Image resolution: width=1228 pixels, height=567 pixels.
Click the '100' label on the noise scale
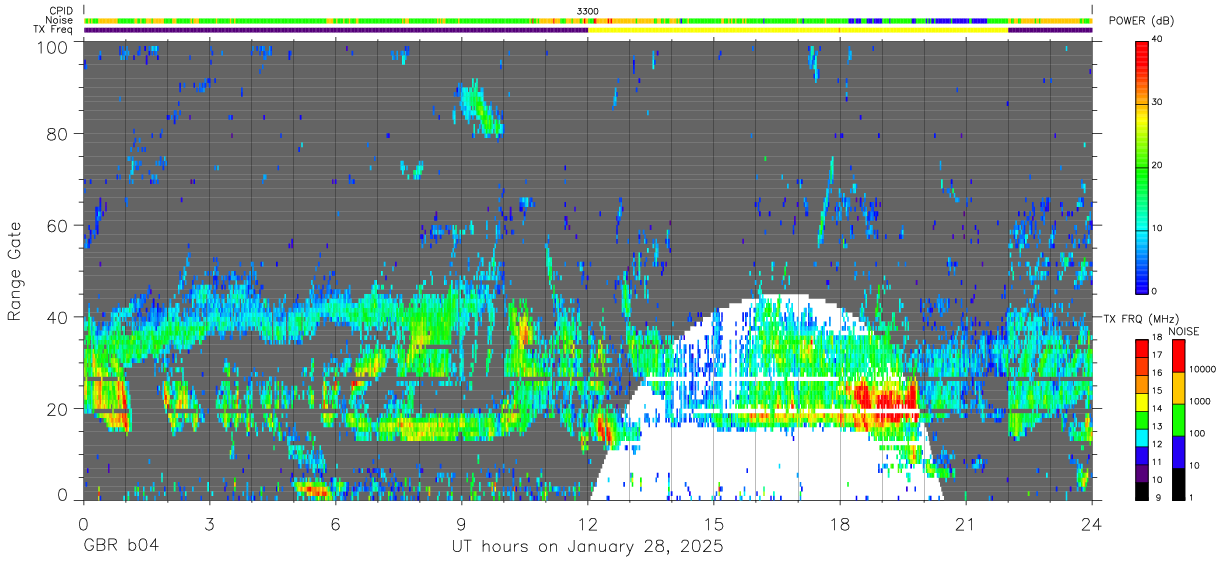(x=1197, y=434)
